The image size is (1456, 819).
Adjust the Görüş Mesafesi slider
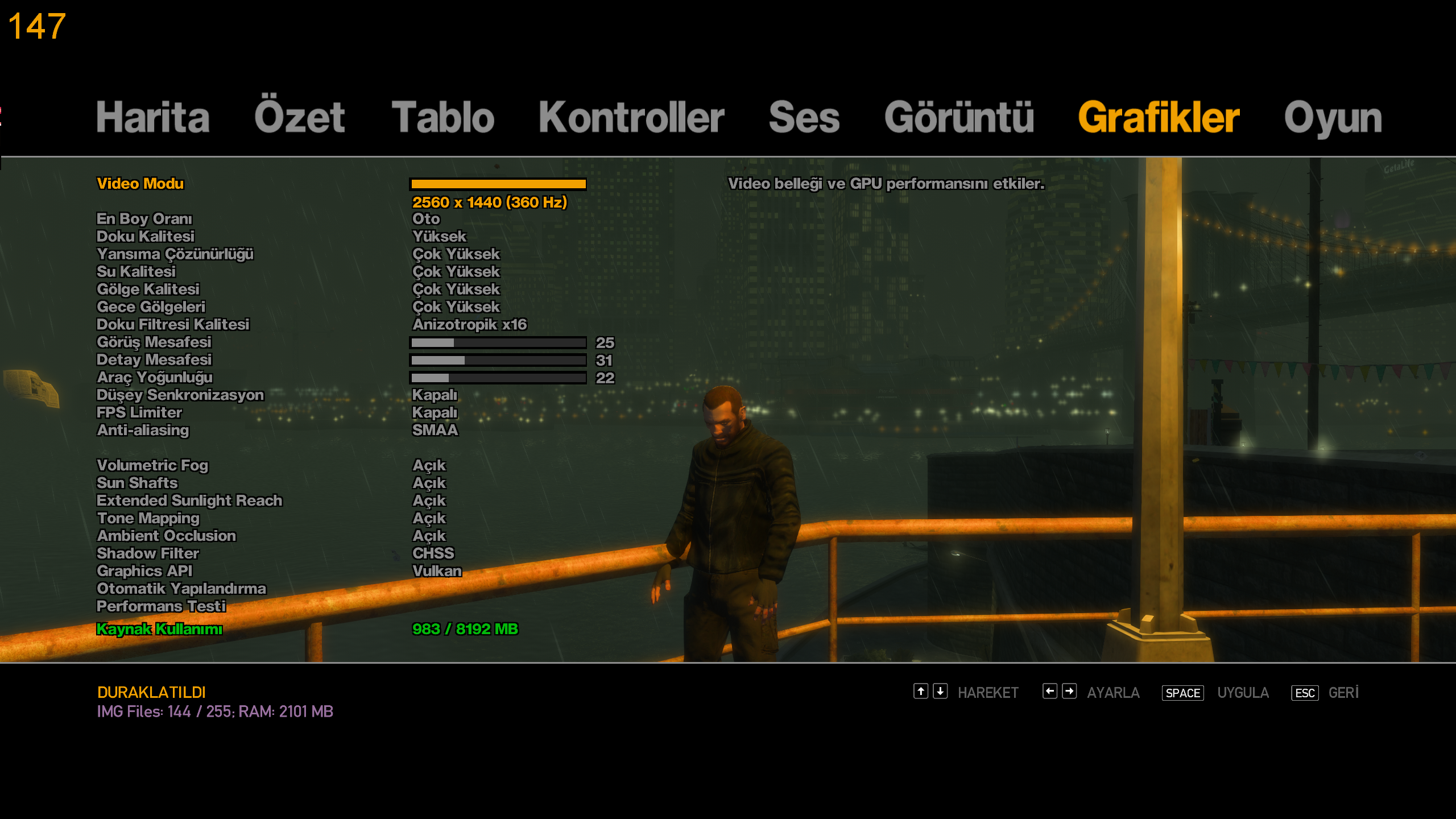pos(498,342)
